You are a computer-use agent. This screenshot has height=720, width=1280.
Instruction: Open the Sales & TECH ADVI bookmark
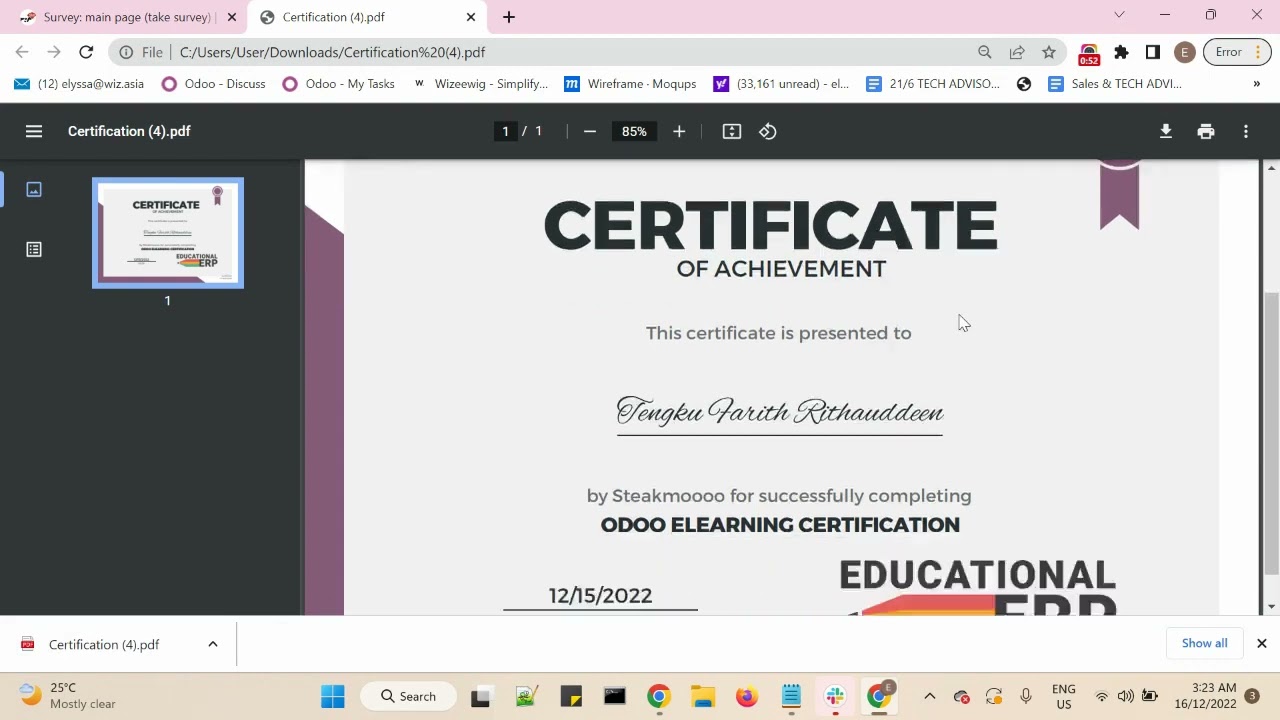[1114, 84]
